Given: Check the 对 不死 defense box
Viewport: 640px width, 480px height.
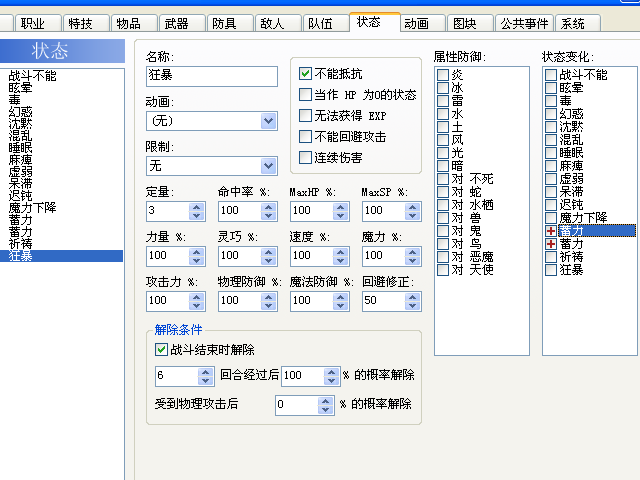Looking at the screenshot, I should point(443,179).
